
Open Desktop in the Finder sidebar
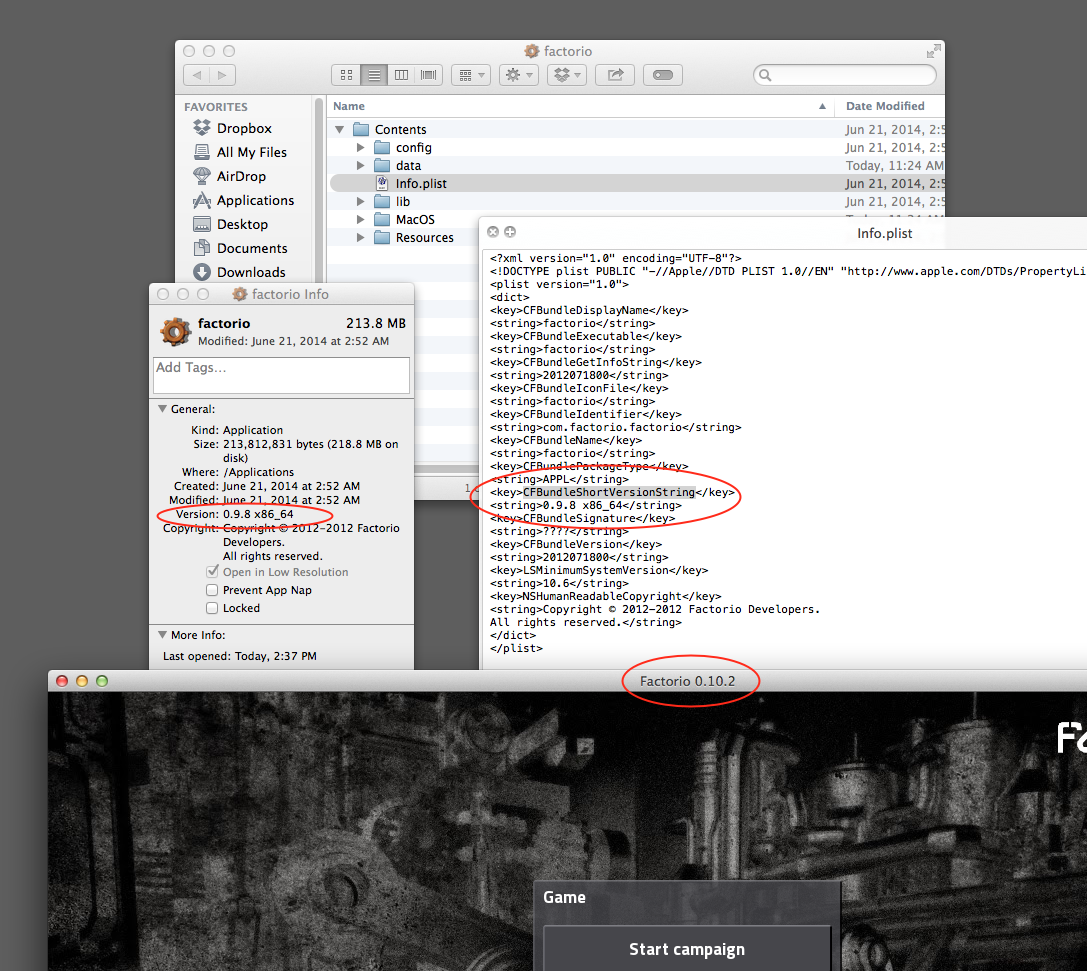[230, 225]
